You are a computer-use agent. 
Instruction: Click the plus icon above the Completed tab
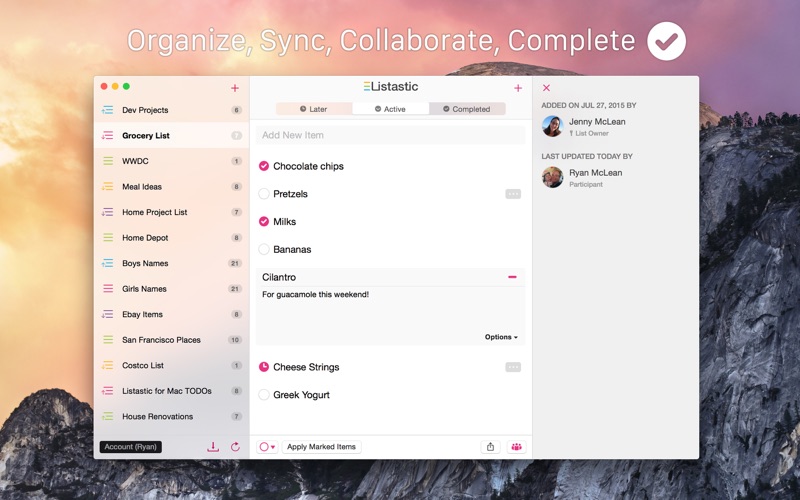(518, 88)
